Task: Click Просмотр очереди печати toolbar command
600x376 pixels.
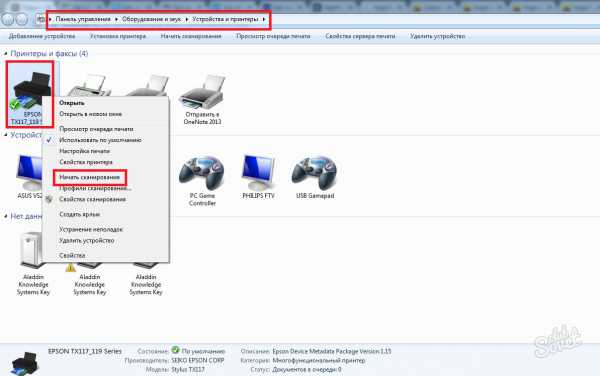Action: 273,36
